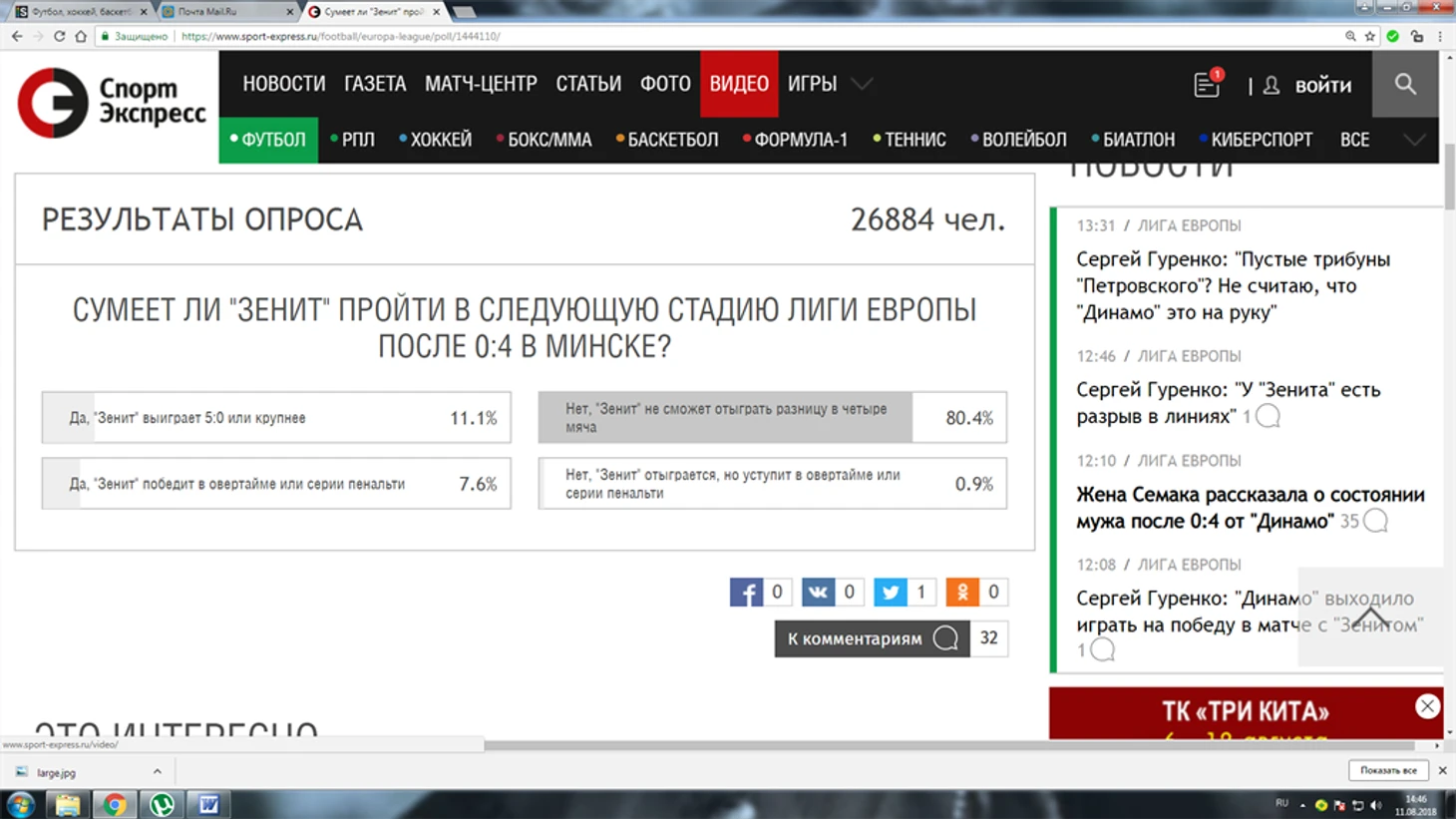Click the page vertical scrollbar

pyautogui.click(x=1449, y=176)
